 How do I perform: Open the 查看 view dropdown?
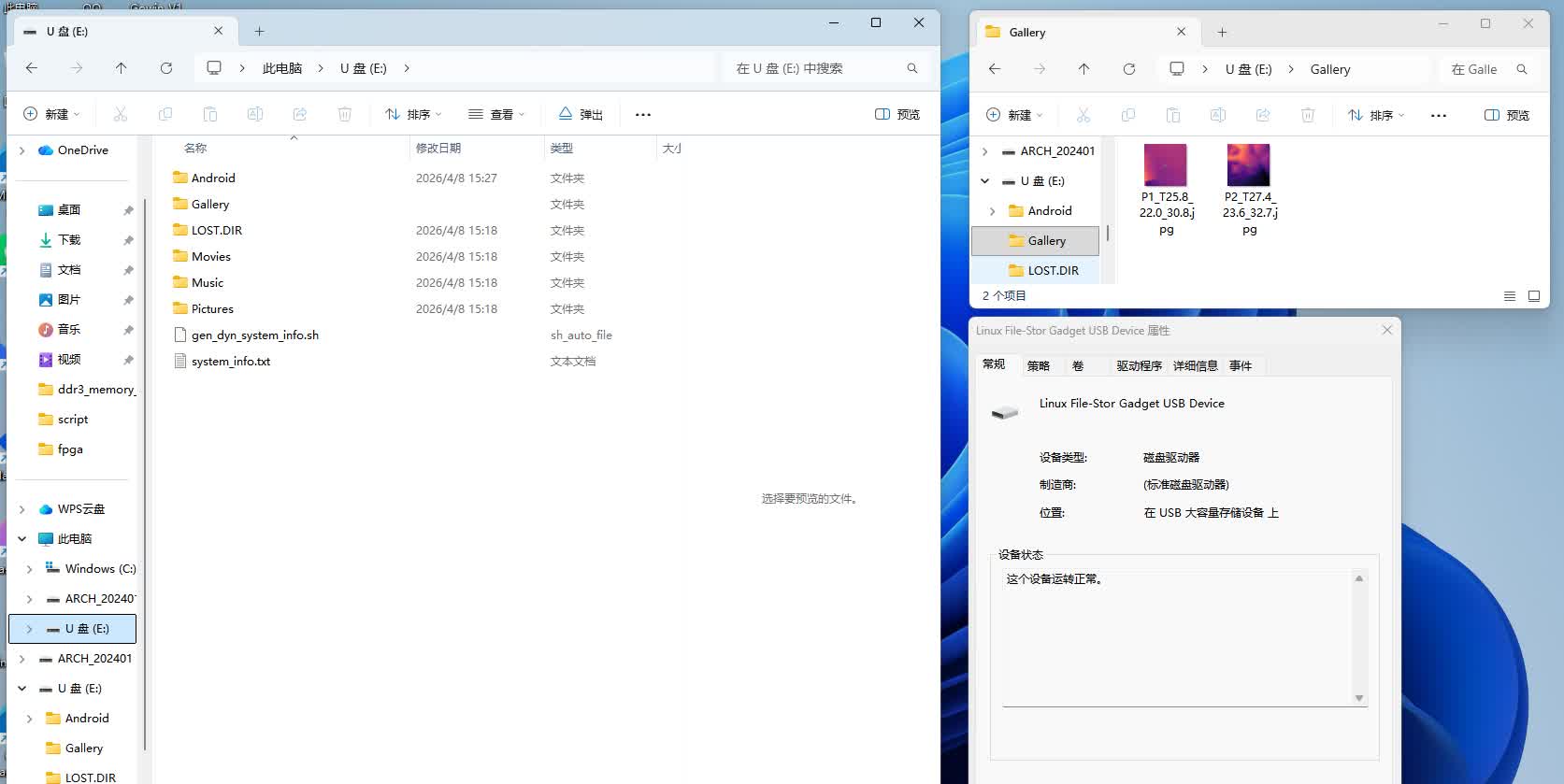click(x=496, y=114)
